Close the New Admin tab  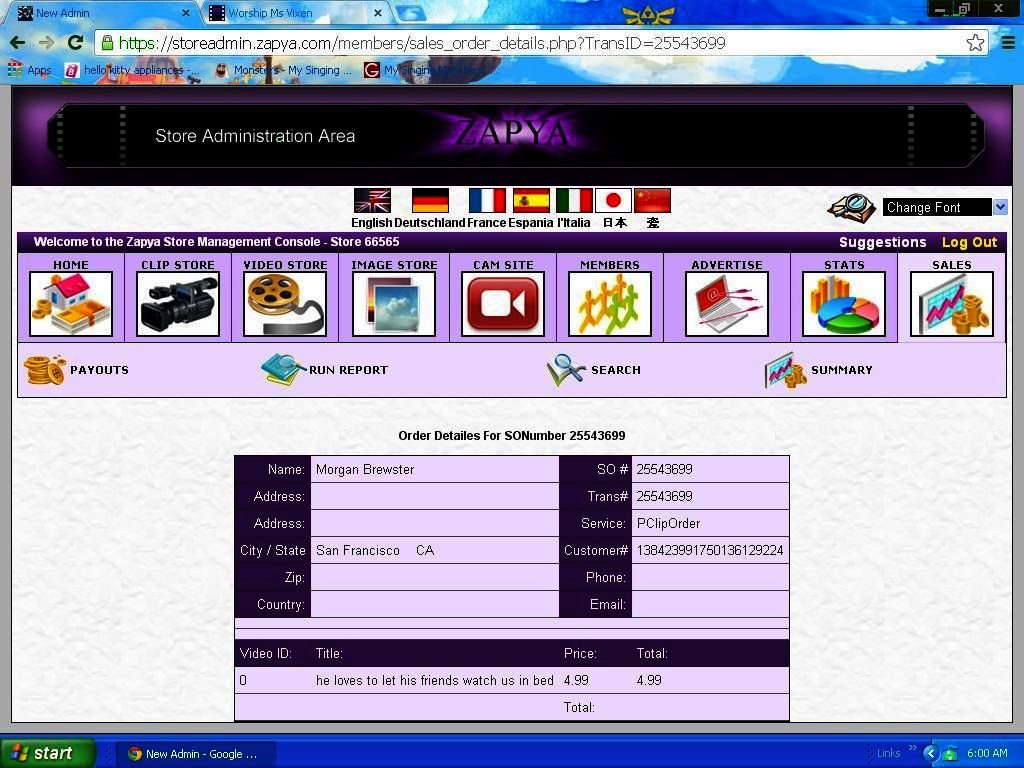coord(185,12)
